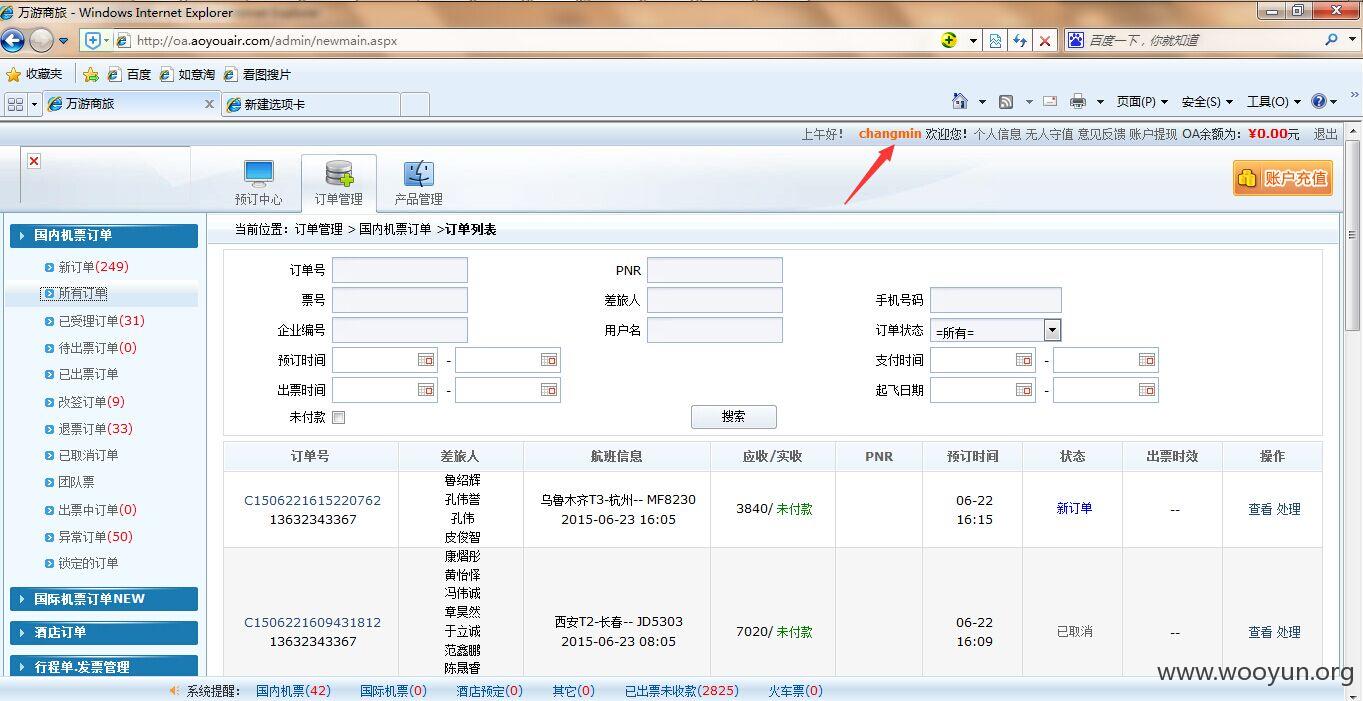Screen dimensions: 1363x701
Task: Close the 万游商旅 browser tab
Action: point(209,103)
